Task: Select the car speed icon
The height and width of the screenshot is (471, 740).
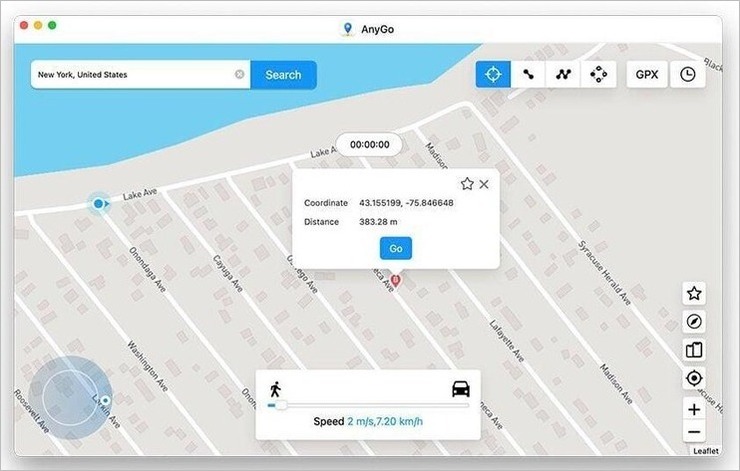Action: (461, 389)
